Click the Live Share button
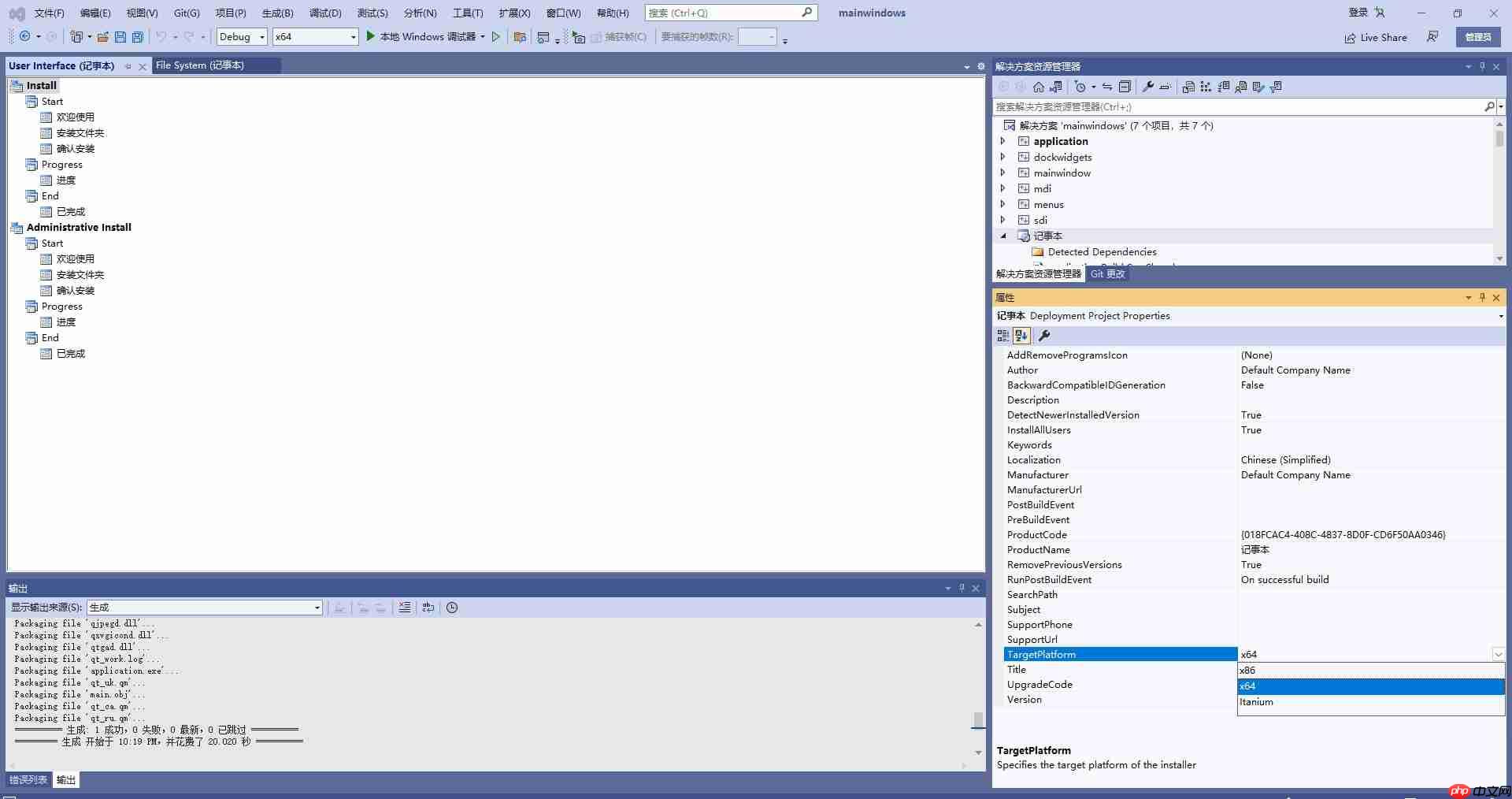Image resolution: width=1512 pixels, height=799 pixels. [x=1375, y=37]
